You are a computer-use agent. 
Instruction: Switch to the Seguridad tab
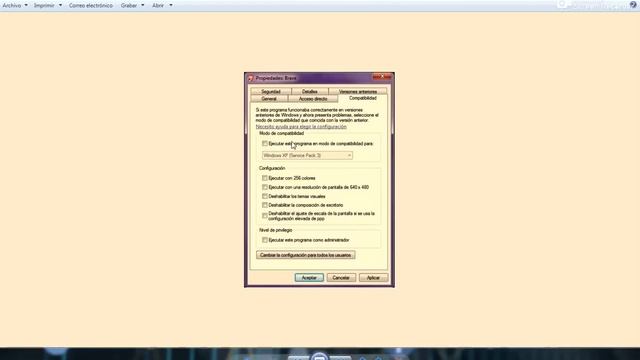tap(271, 91)
